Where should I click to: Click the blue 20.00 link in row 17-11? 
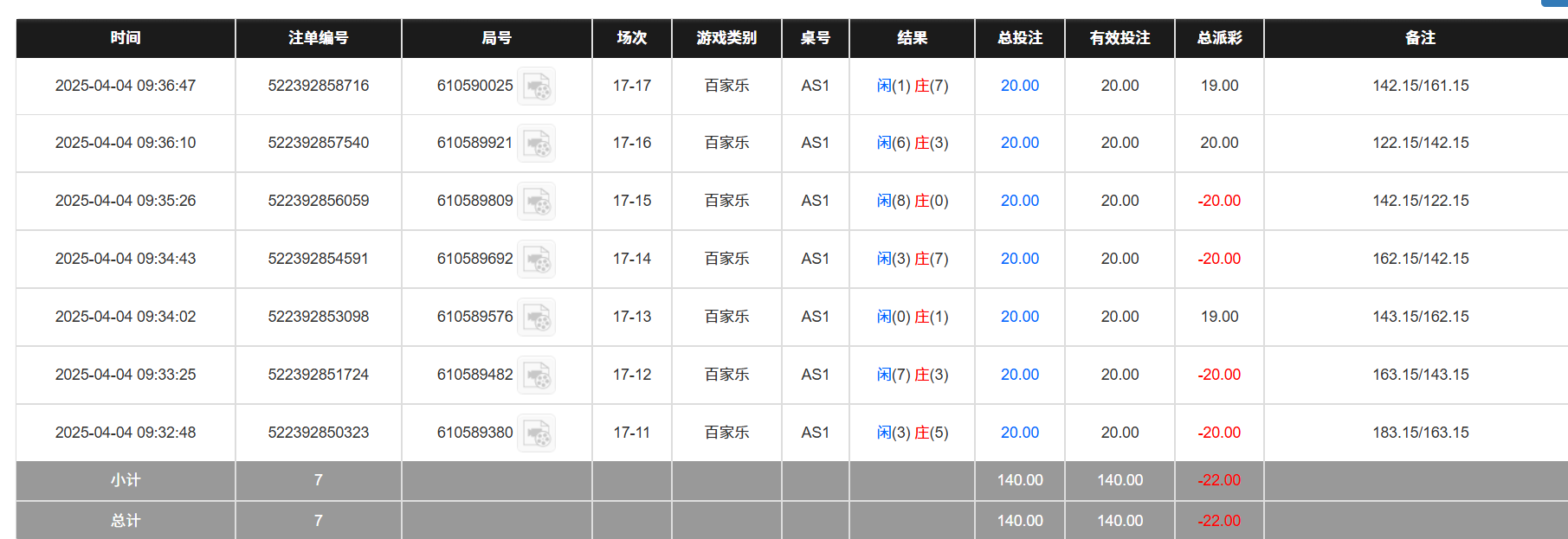pyautogui.click(x=1019, y=433)
